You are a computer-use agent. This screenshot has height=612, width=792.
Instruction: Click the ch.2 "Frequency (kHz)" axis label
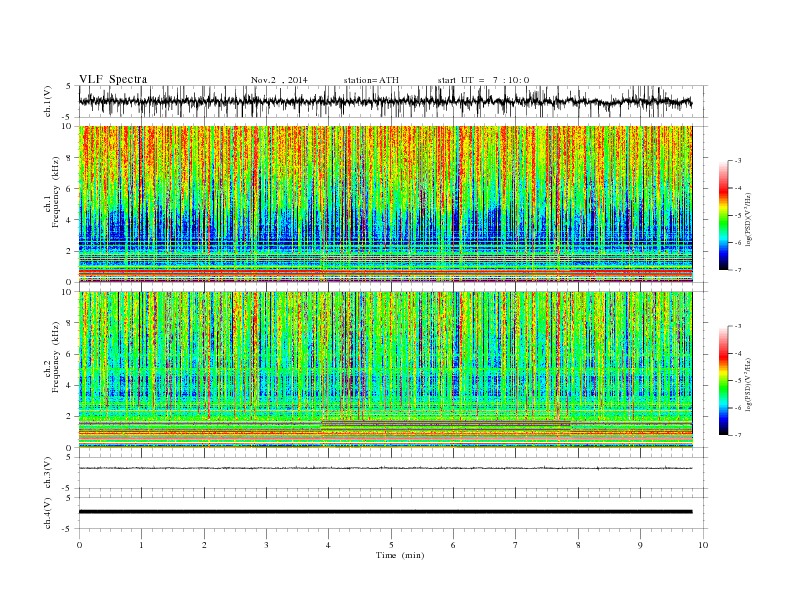pos(55,358)
